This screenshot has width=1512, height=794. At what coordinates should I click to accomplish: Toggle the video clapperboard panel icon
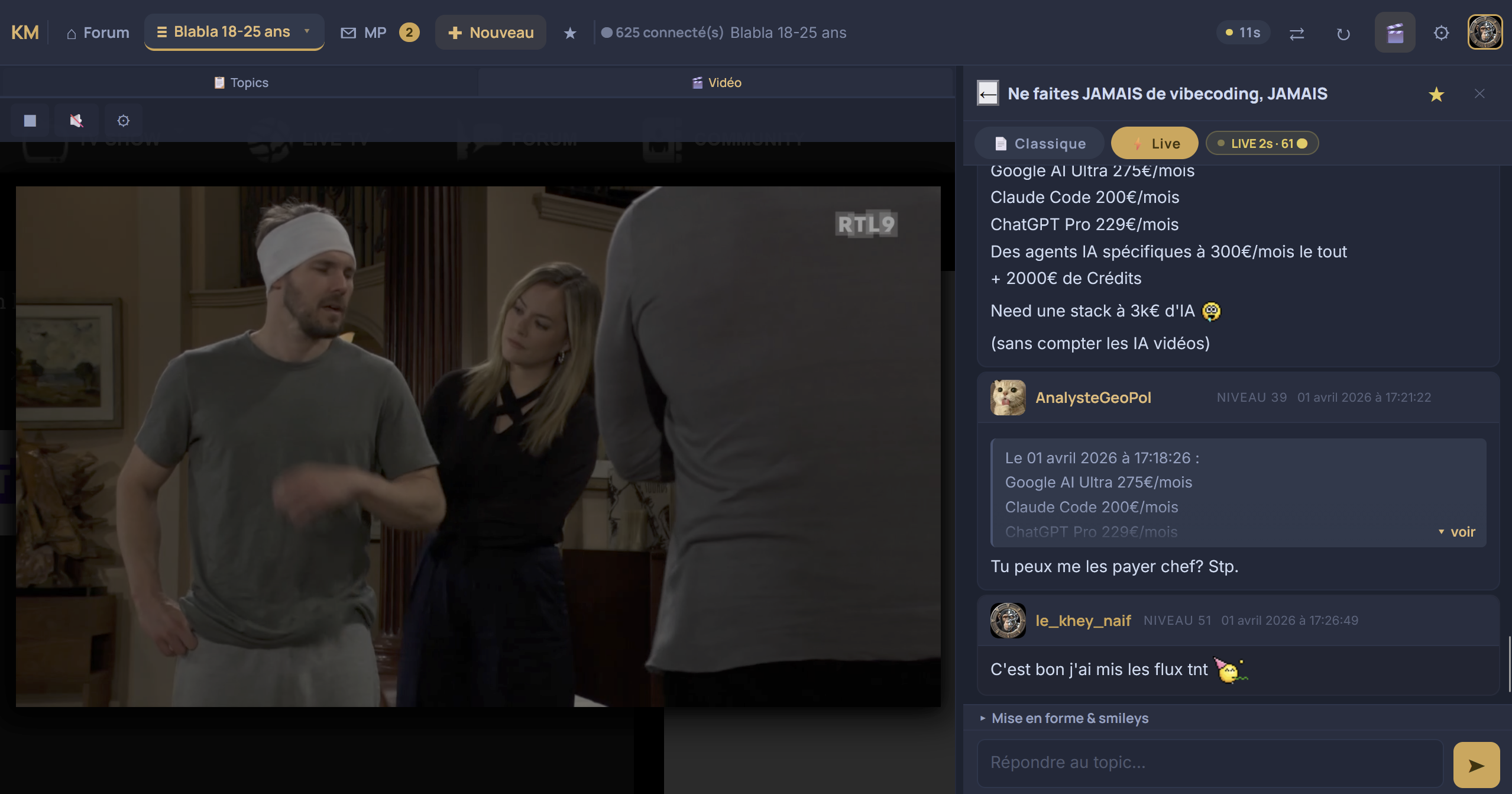[x=1395, y=33]
